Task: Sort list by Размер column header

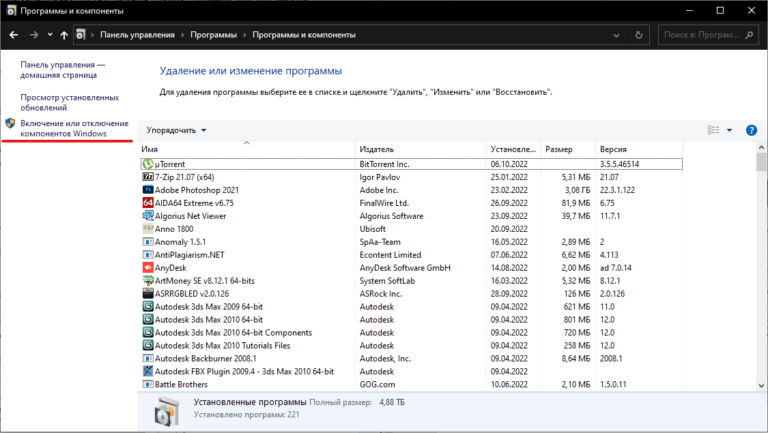Action: click(x=559, y=149)
